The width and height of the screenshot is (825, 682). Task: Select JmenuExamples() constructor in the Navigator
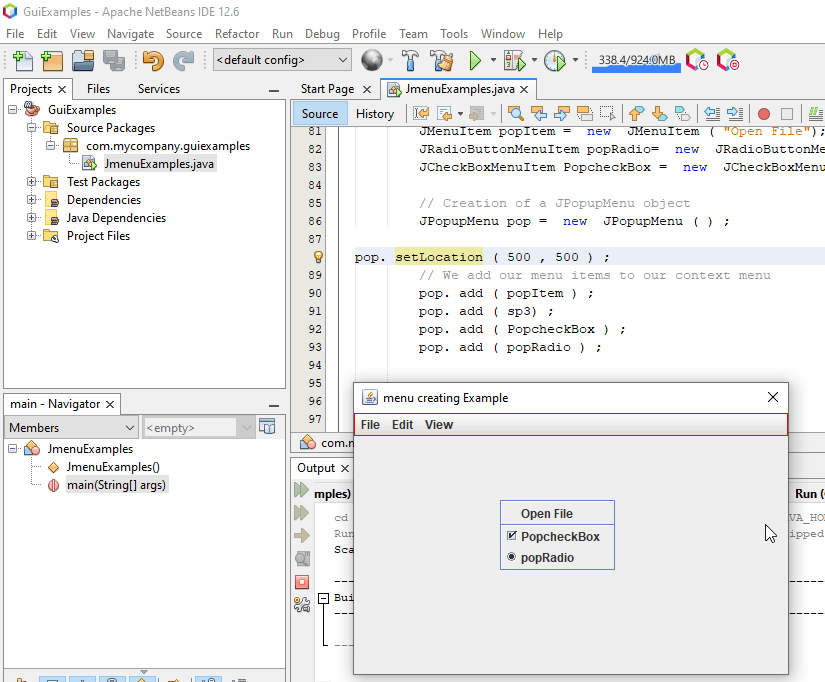[x=113, y=467]
